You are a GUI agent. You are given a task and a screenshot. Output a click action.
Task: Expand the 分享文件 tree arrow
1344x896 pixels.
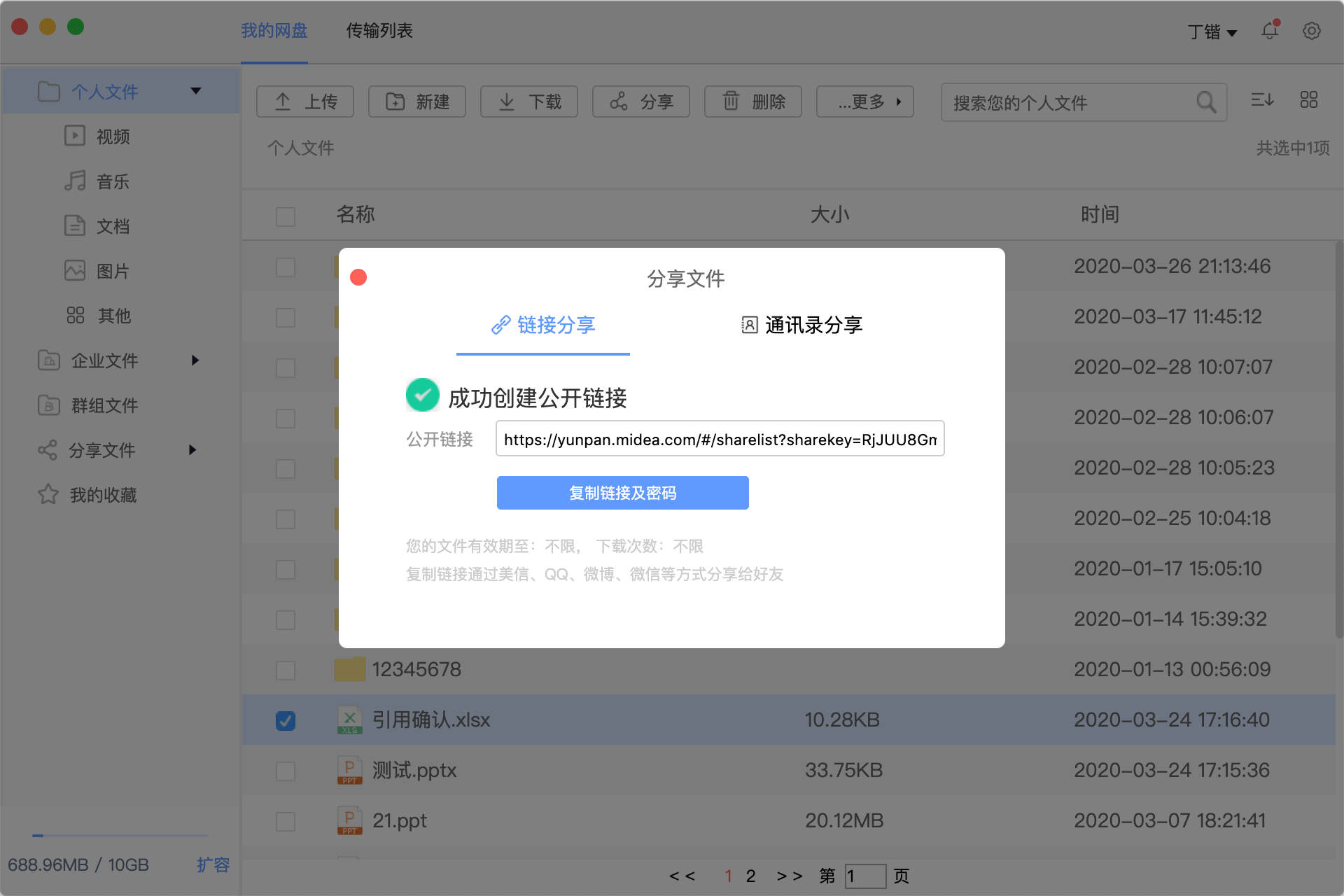point(192,450)
